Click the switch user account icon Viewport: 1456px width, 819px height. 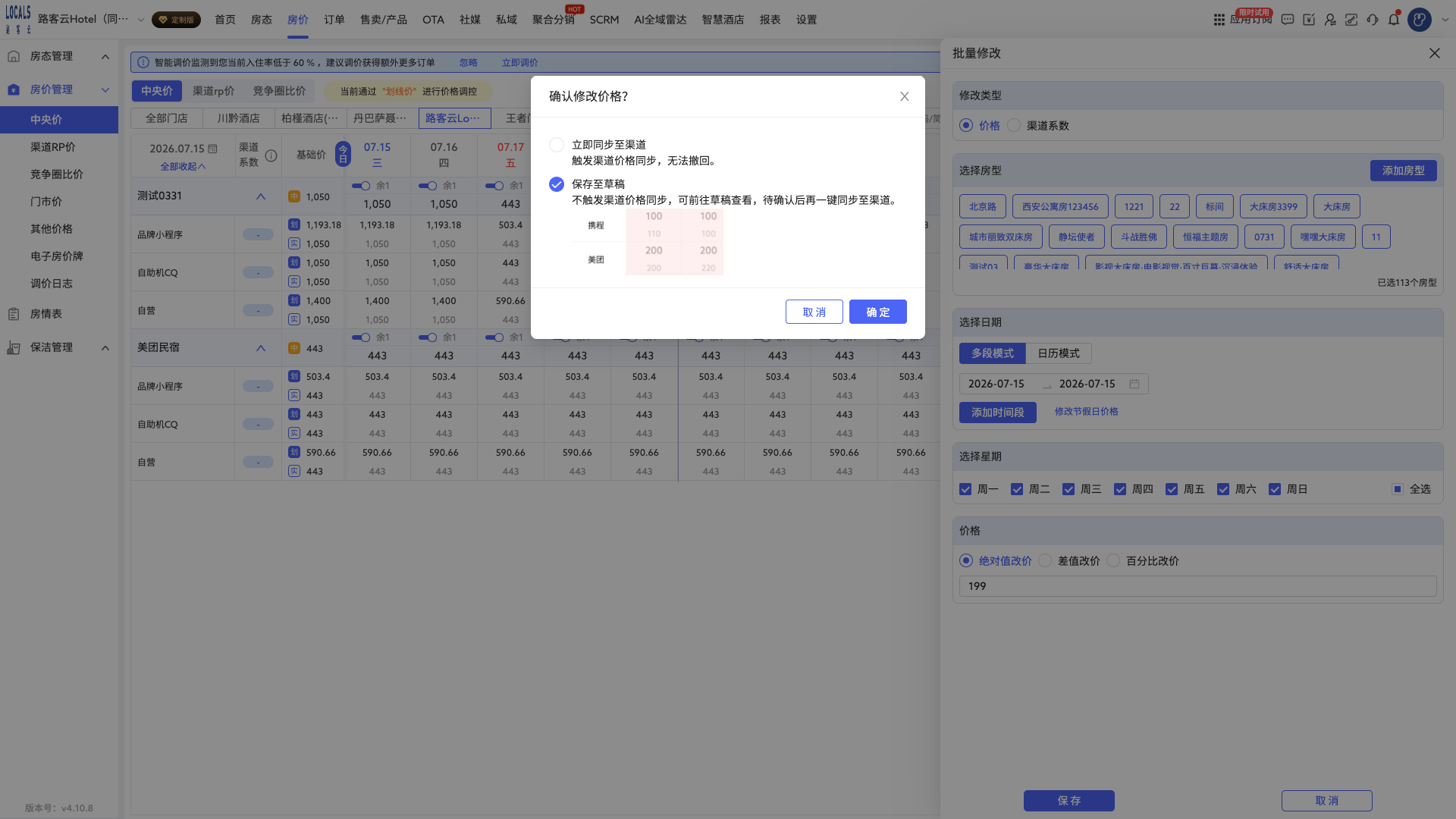coord(1330,20)
